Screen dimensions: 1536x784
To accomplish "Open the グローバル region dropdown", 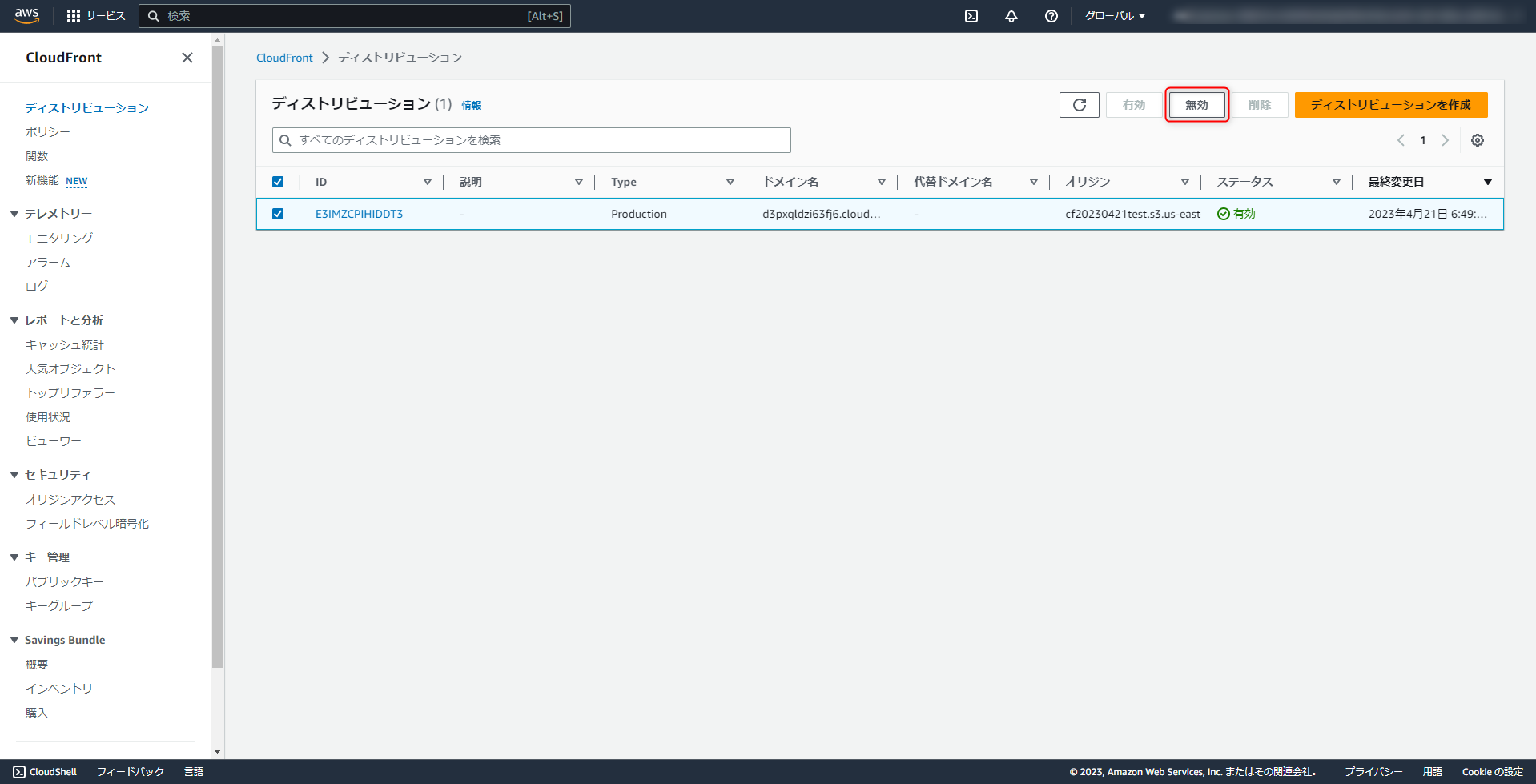I will 1116,16.
